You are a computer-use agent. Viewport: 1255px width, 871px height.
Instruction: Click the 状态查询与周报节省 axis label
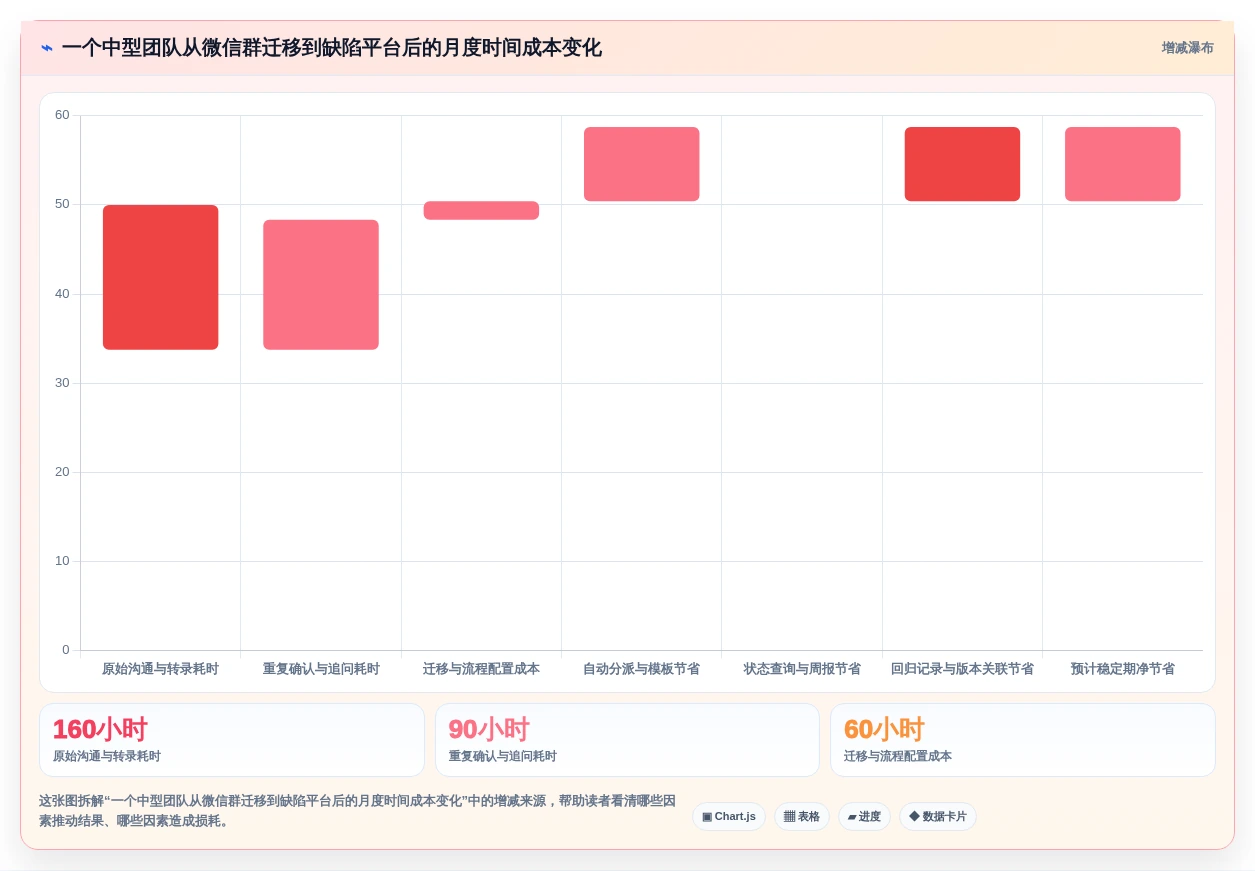tap(802, 669)
